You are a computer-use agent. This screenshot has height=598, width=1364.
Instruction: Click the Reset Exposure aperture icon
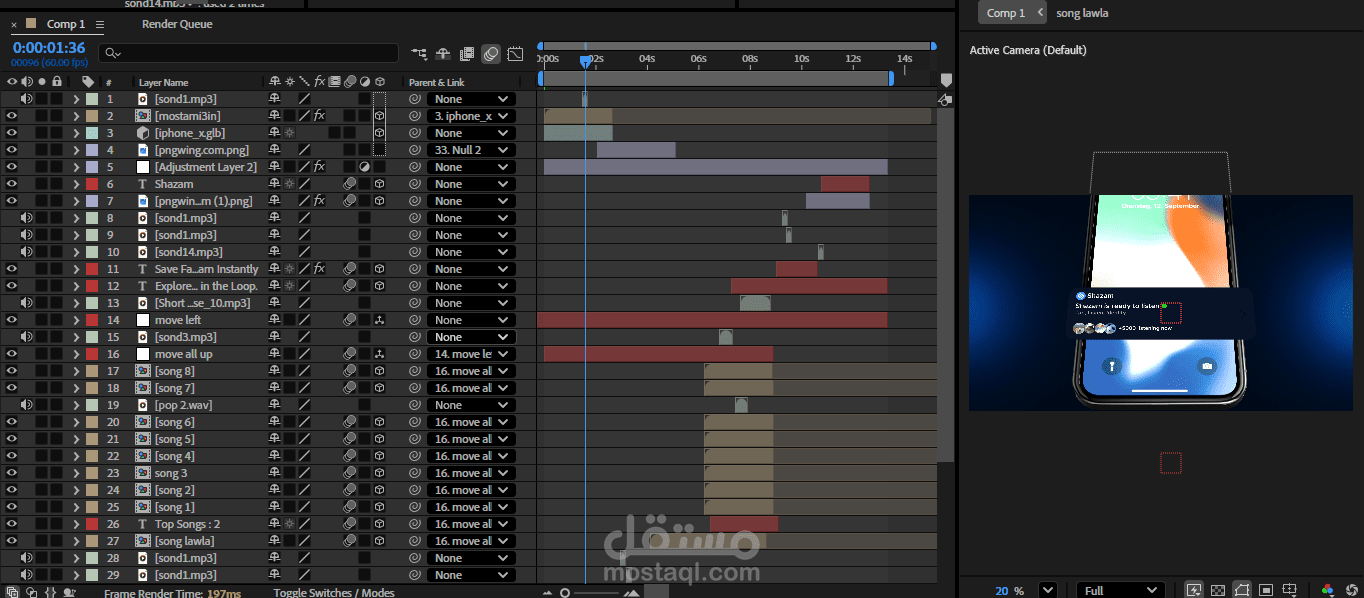tap(1351, 590)
